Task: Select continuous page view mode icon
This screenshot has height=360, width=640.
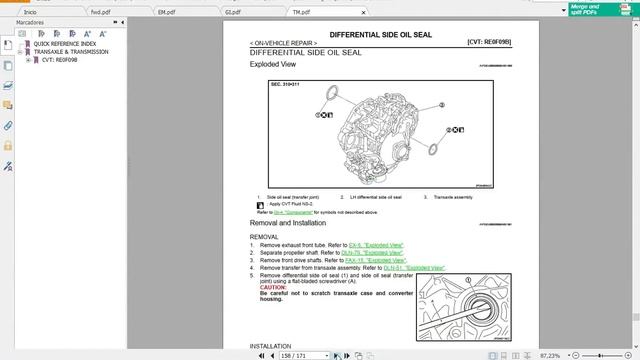Action: (504, 356)
